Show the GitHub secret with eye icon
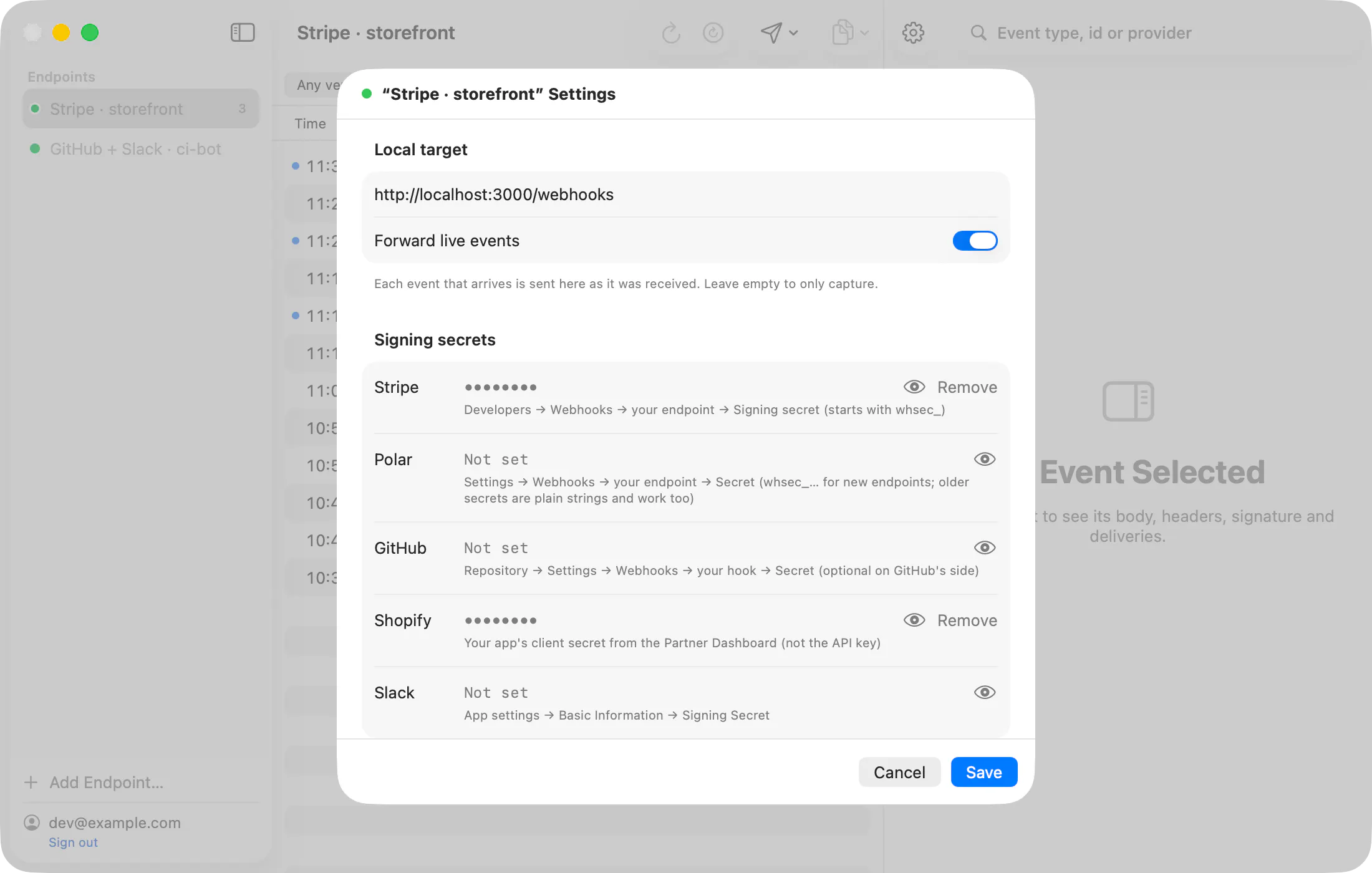Viewport: 1372px width, 873px height. 985,548
